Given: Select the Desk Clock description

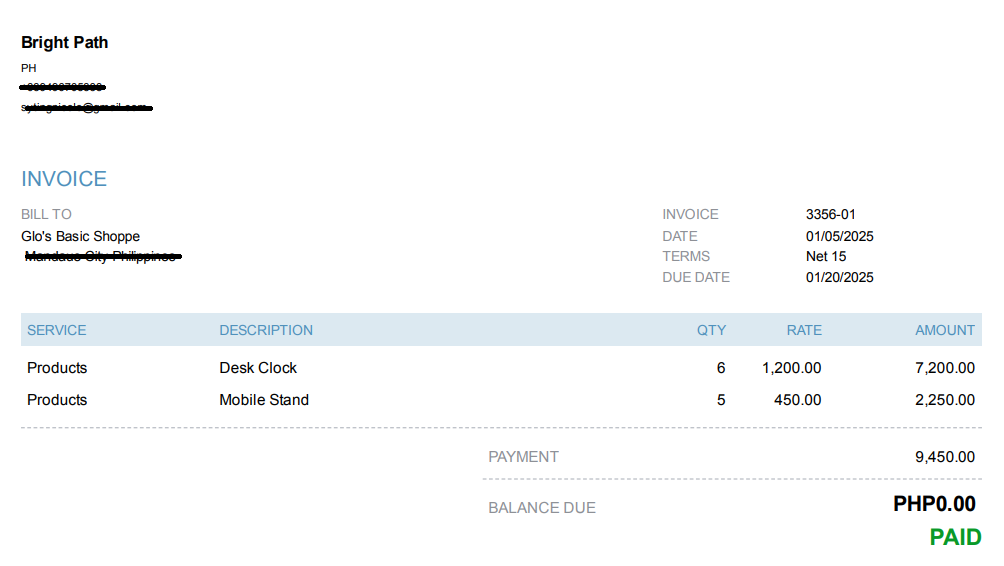Looking at the screenshot, I should pyautogui.click(x=258, y=368).
